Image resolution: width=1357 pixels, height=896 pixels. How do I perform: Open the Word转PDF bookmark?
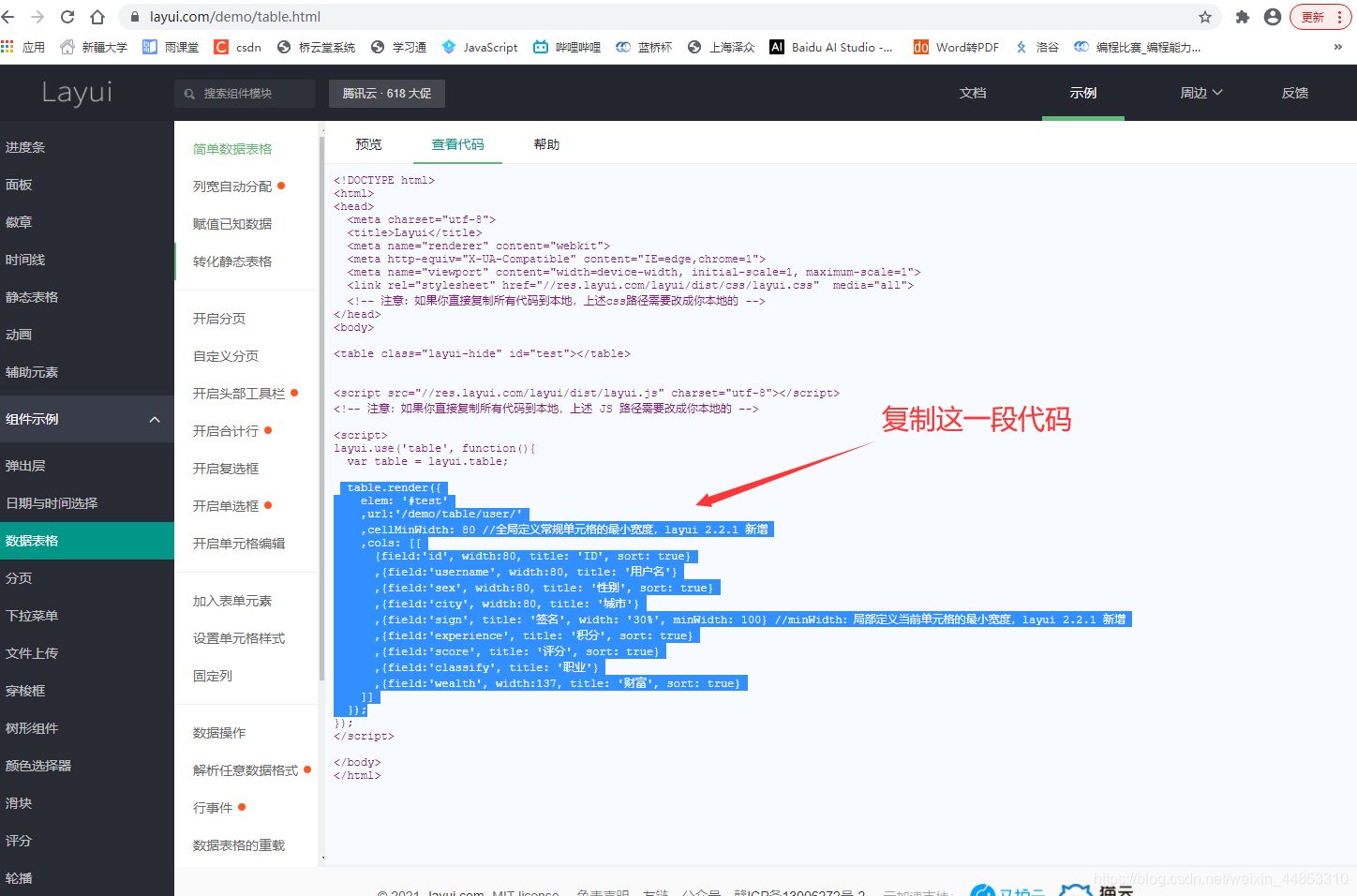957,47
